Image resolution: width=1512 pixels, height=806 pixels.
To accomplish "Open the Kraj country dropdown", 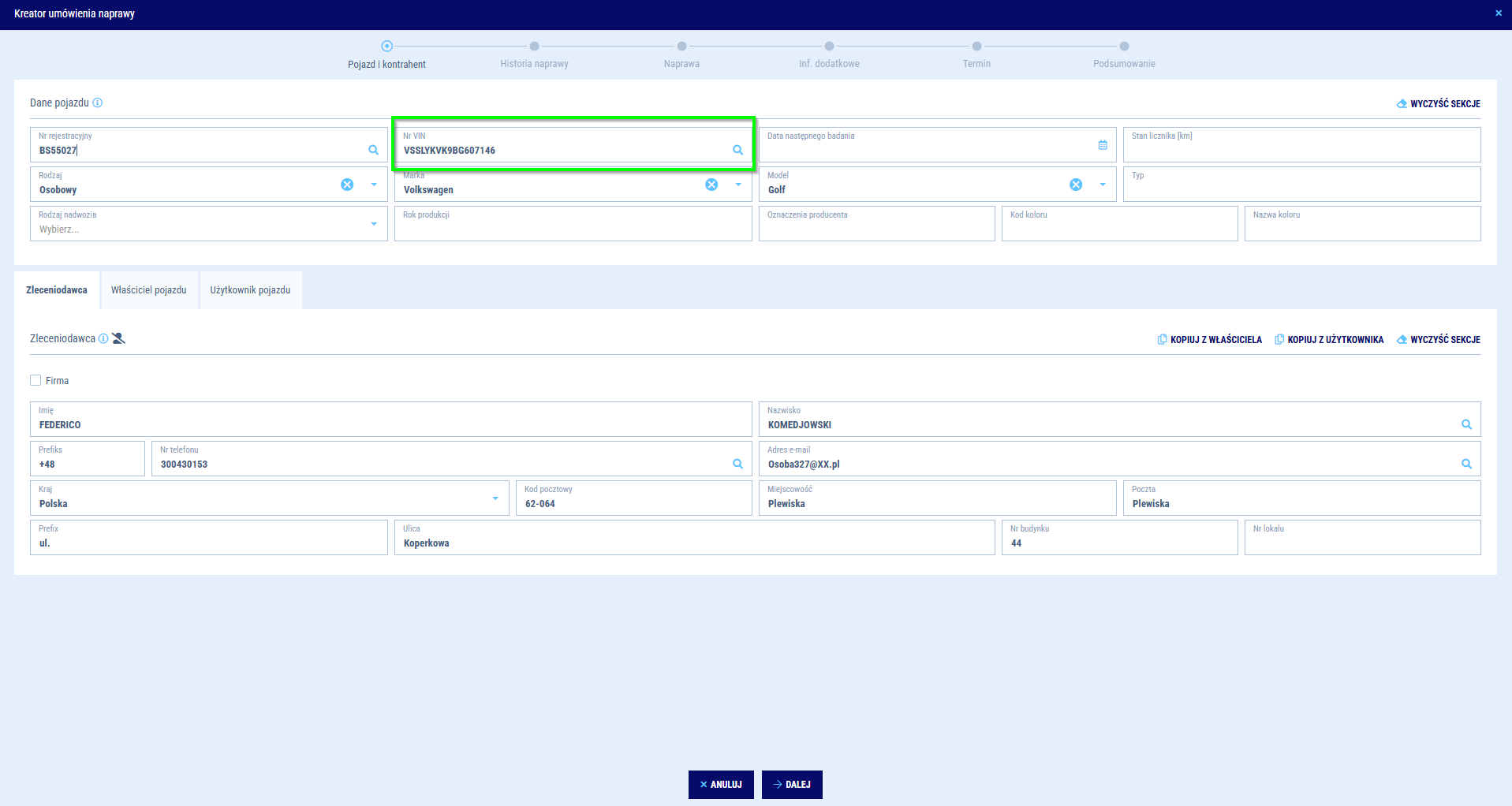I will [495, 498].
